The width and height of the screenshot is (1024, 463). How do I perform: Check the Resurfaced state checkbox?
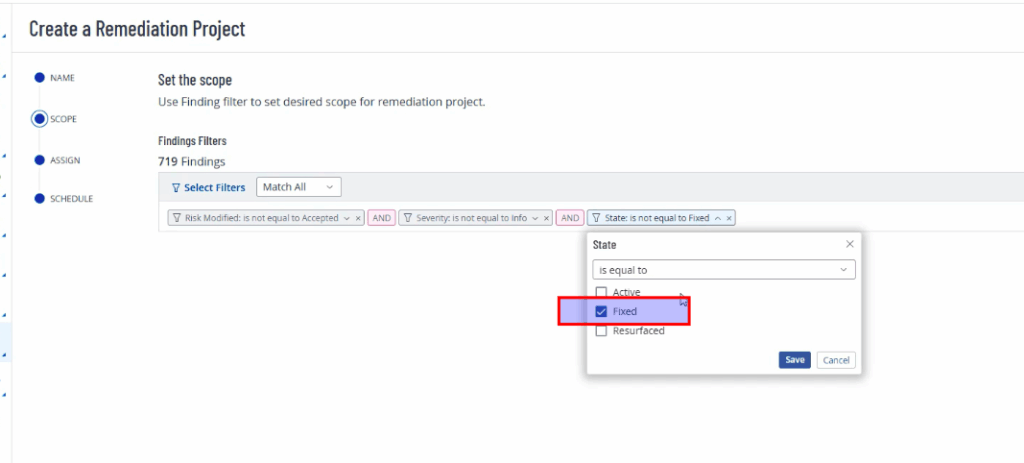tap(601, 331)
